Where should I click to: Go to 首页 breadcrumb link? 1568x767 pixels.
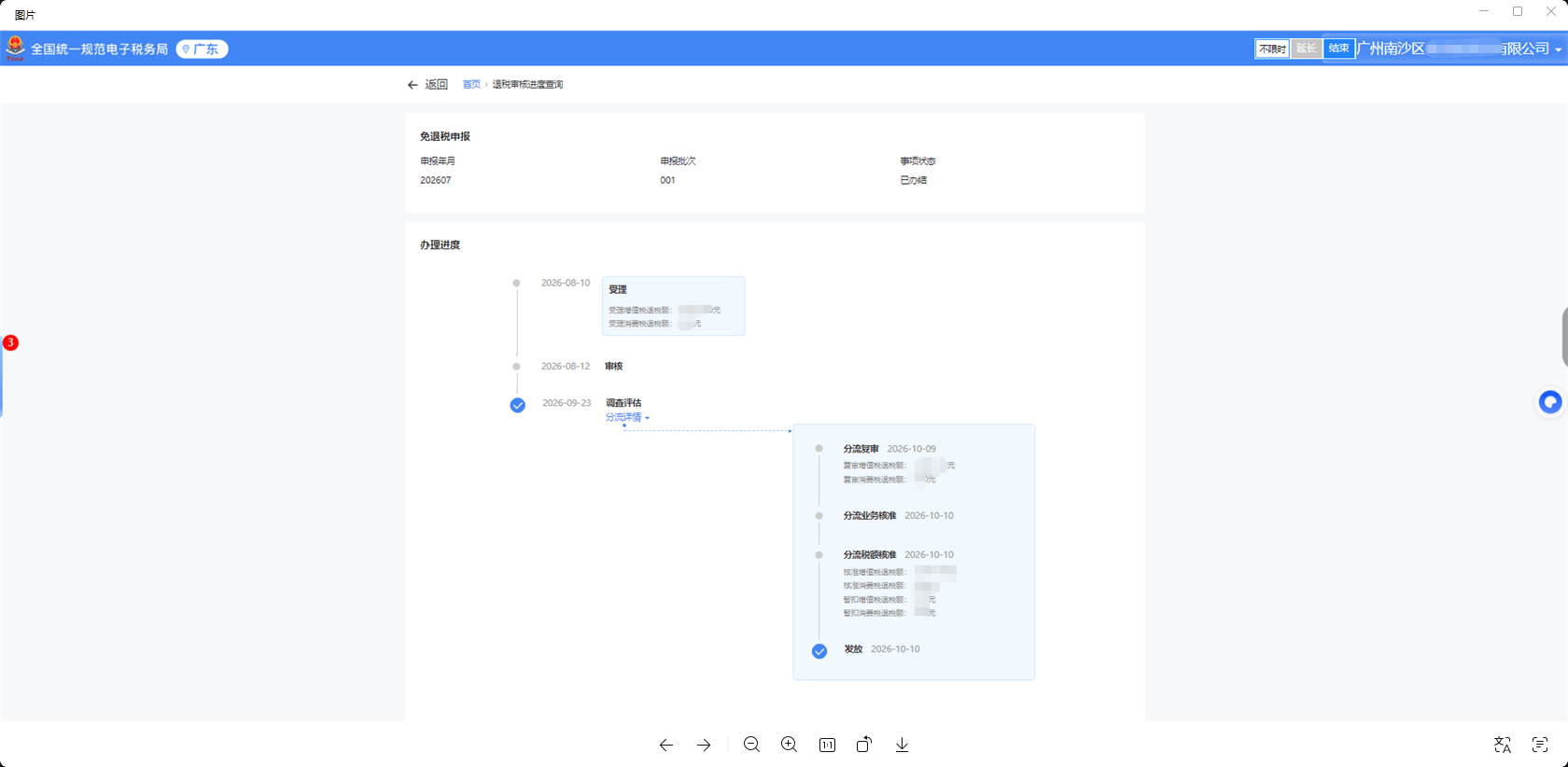point(471,84)
